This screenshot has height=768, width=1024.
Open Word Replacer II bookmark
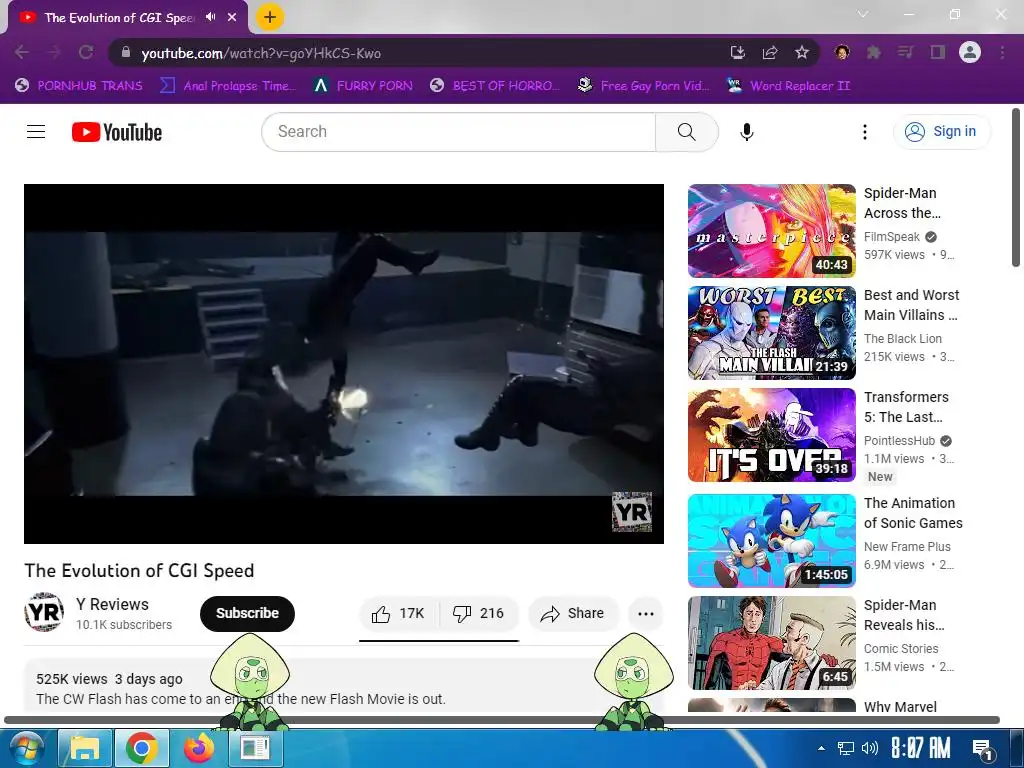pyautogui.click(x=789, y=86)
